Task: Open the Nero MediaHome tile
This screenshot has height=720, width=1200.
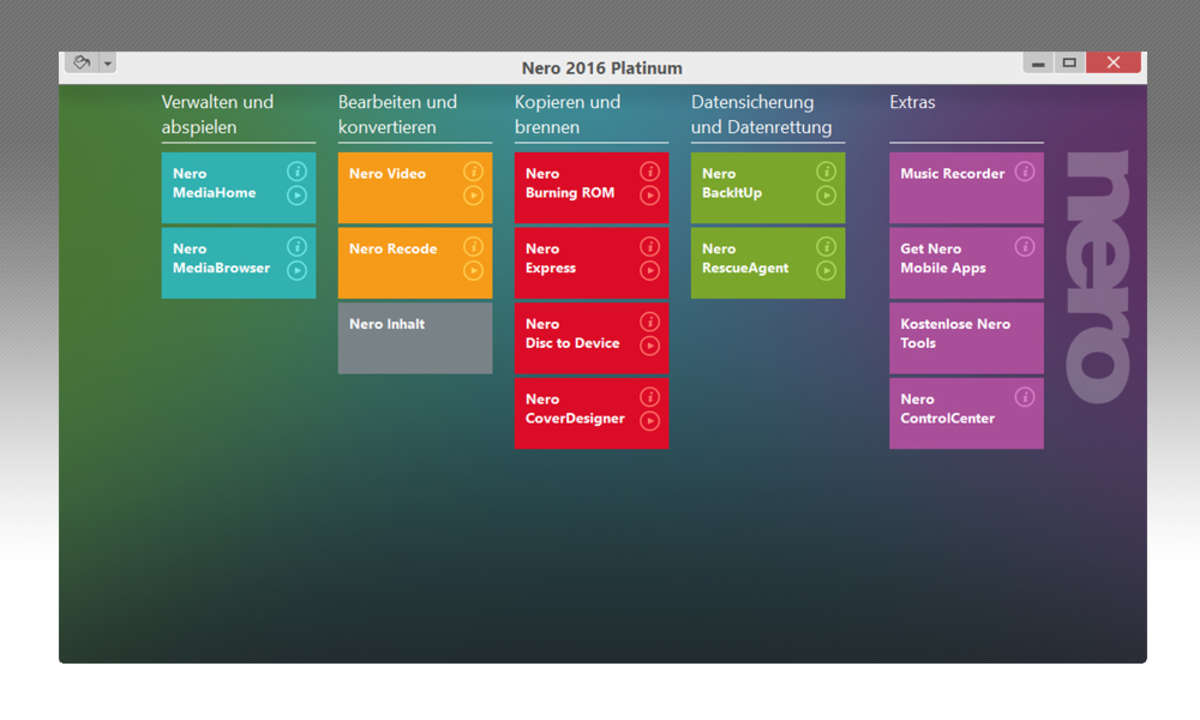Action: point(239,188)
